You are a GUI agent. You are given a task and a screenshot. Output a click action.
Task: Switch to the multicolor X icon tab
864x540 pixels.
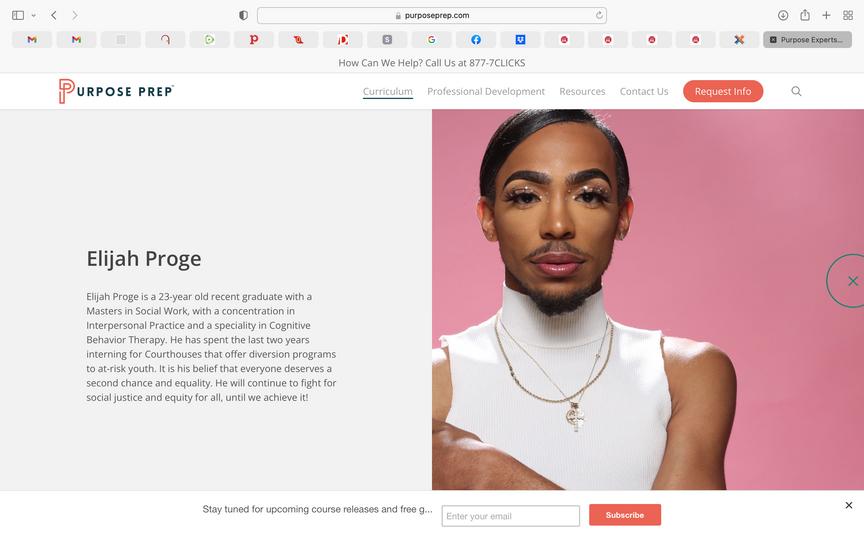coord(739,40)
